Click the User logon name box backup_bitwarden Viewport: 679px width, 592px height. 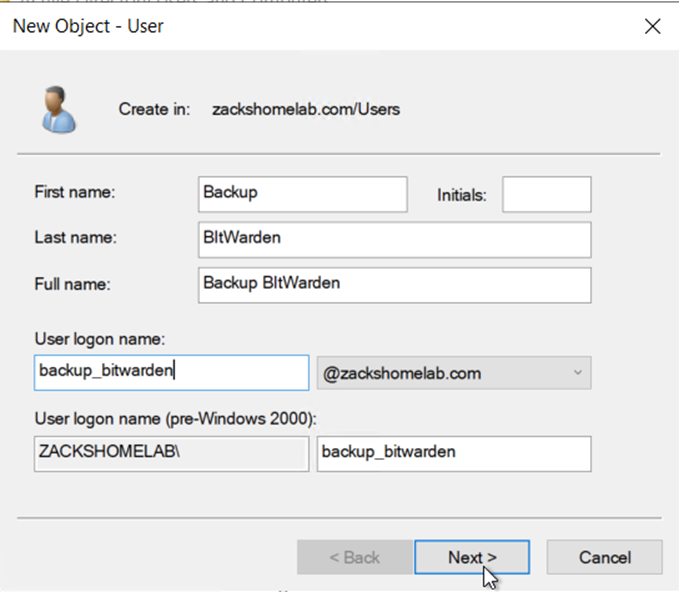pyautogui.click(x=171, y=372)
